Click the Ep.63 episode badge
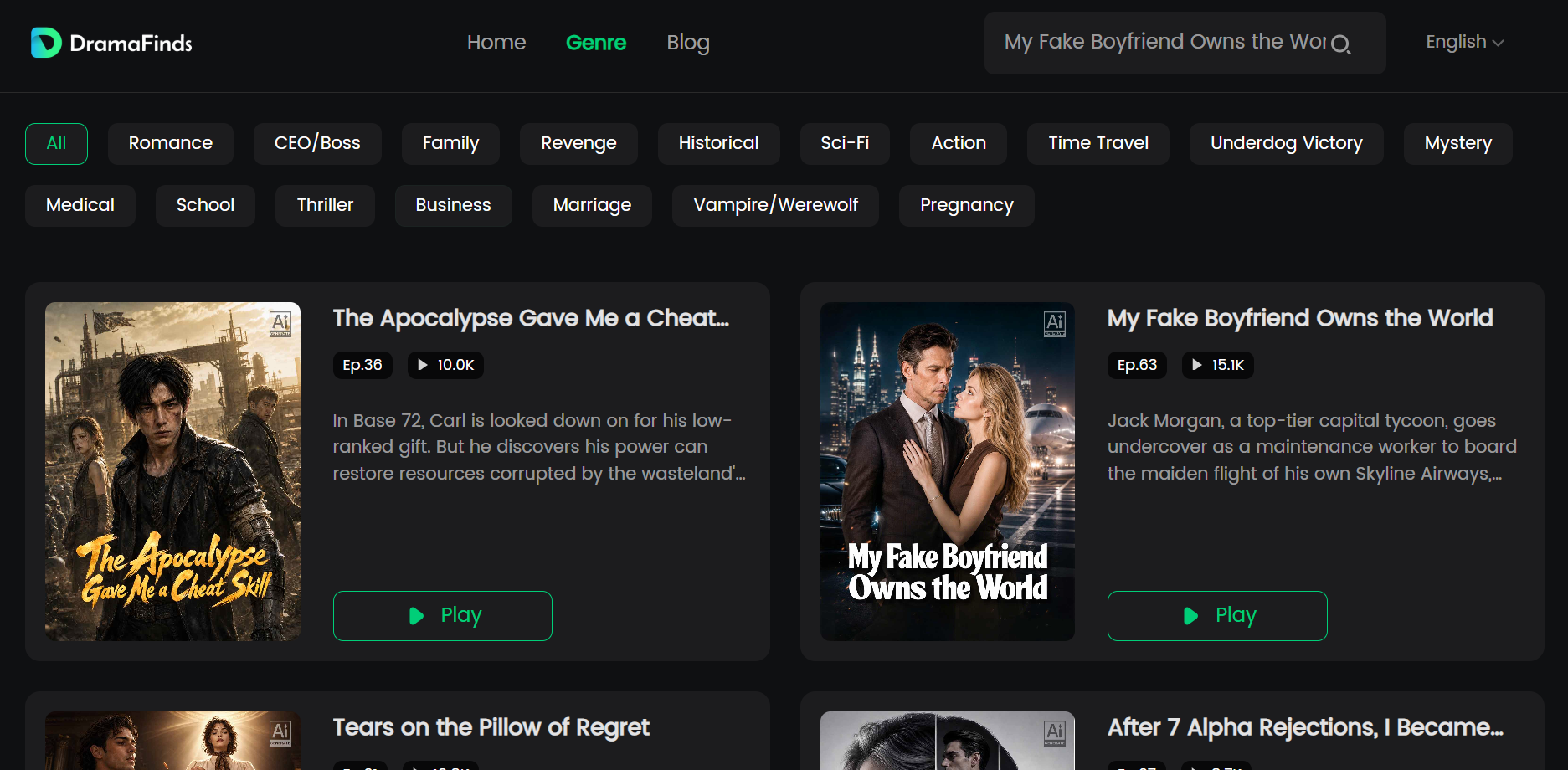This screenshot has width=1568, height=770. tap(1137, 365)
